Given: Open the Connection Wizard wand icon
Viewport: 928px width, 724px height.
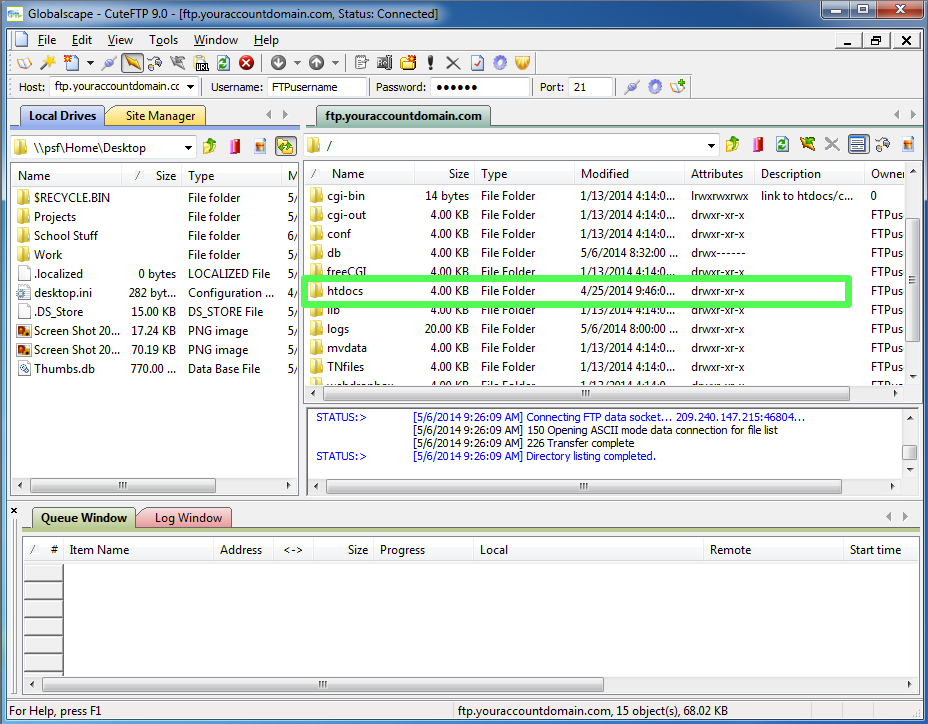Looking at the screenshot, I should pos(48,63).
